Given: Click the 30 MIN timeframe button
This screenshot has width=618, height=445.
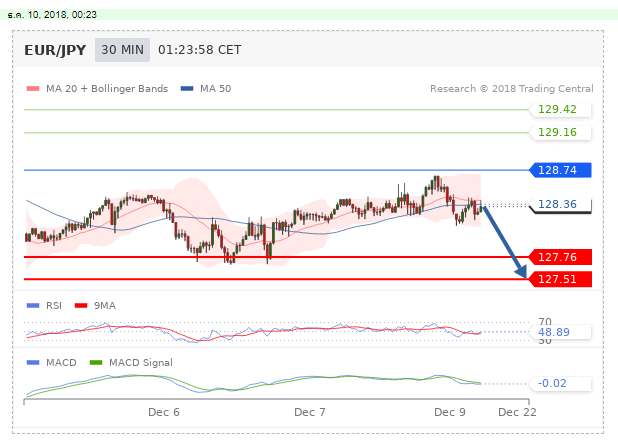Looking at the screenshot, I should point(122,50).
